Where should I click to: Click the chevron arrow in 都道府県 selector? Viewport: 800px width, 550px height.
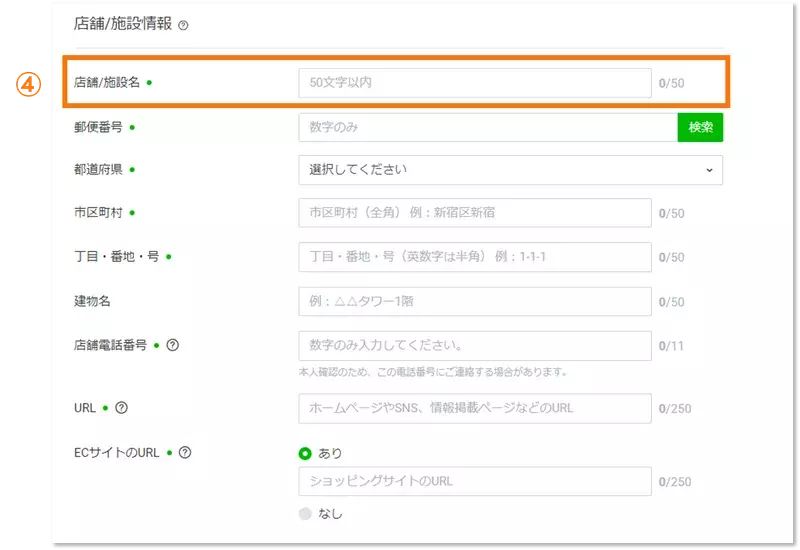709,170
